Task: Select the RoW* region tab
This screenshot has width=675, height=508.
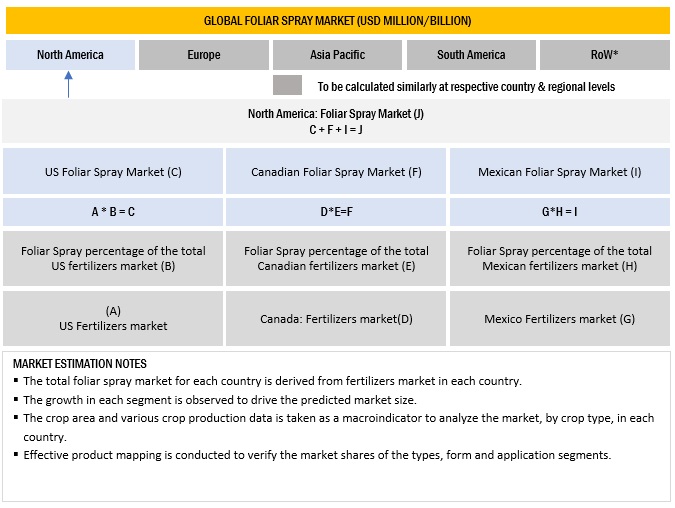Action: pyautogui.click(x=605, y=55)
